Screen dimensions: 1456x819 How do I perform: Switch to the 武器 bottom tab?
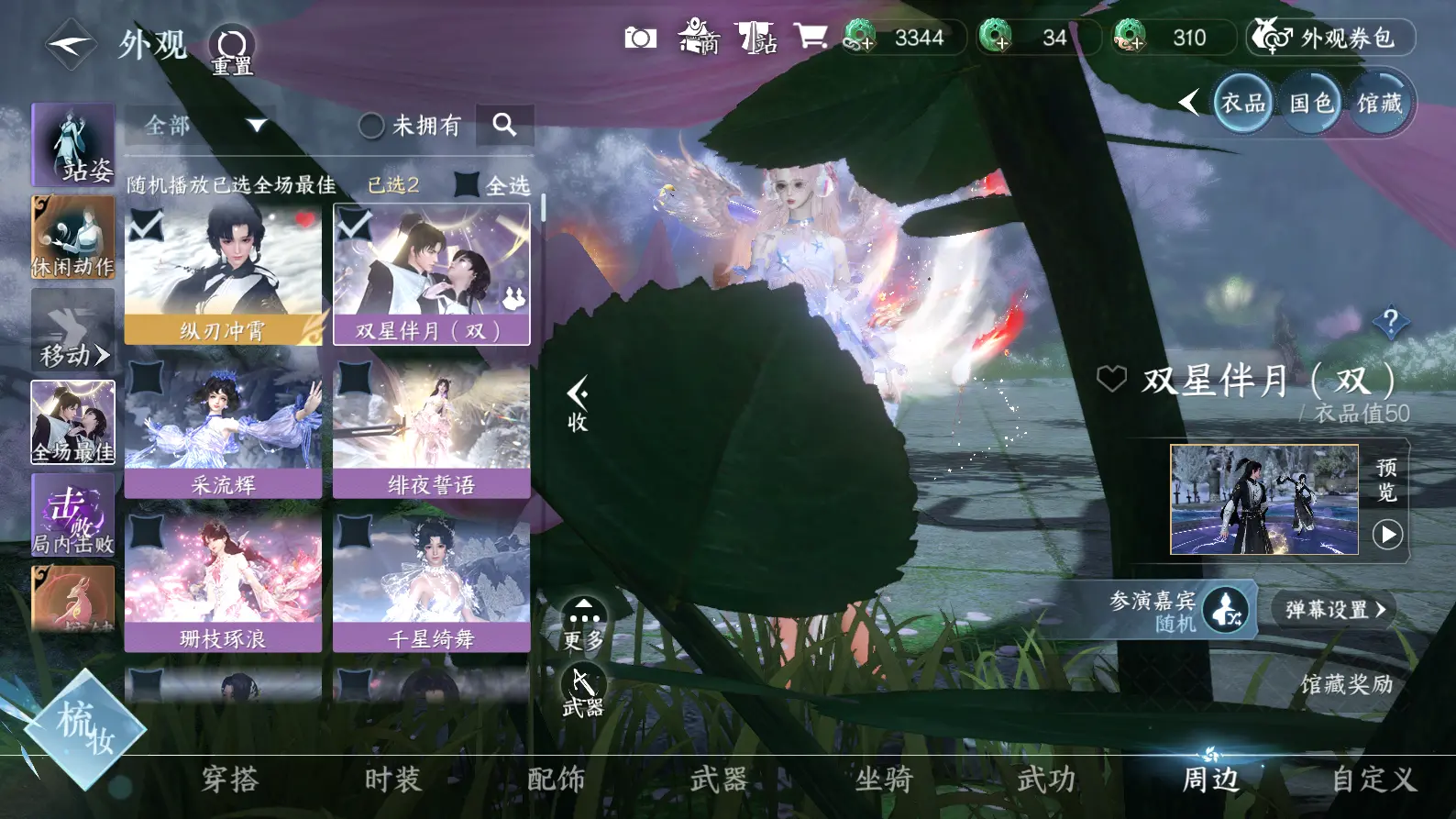719,780
